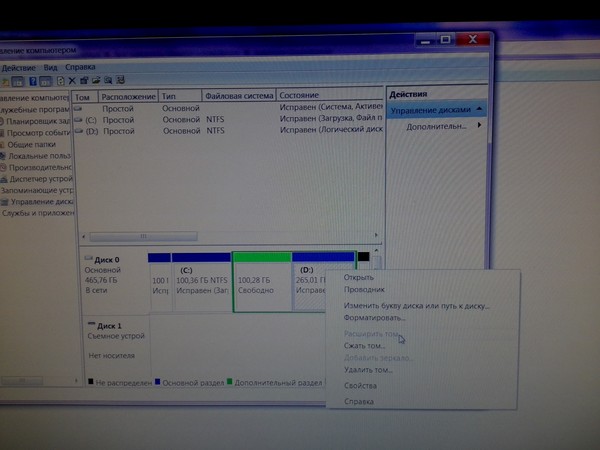600x450 pixels.
Task: Select Просмотр событий in the tree
Action: [x=38, y=133]
